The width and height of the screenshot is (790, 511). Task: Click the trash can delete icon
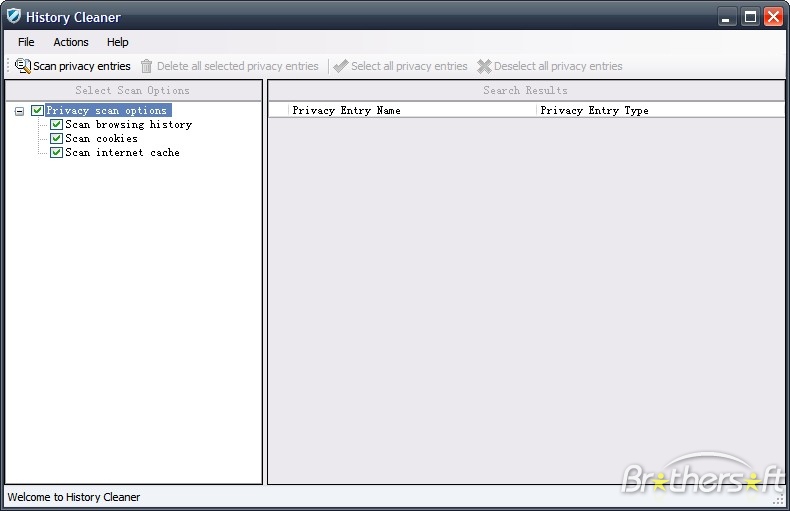146,66
